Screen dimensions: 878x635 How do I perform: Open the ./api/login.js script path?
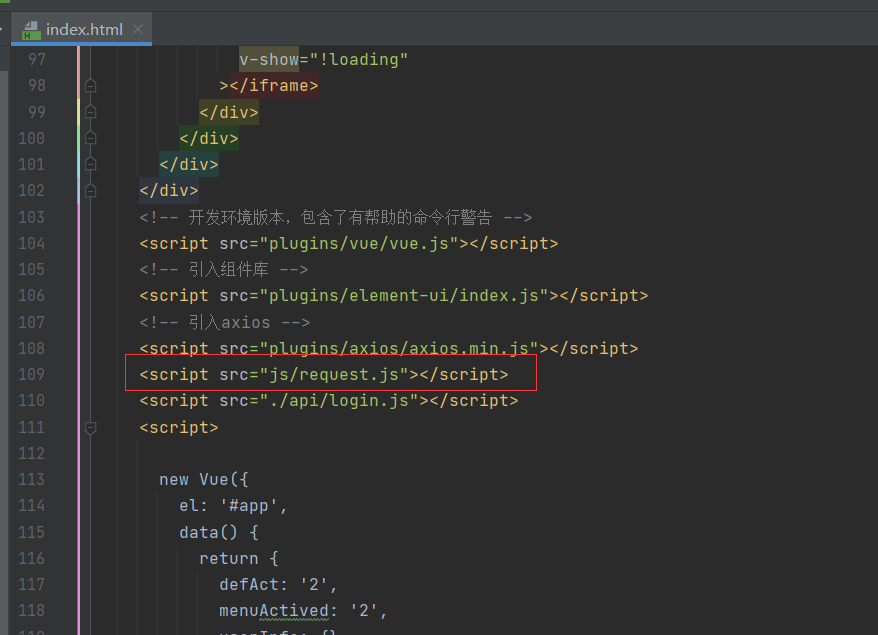pos(339,400)
